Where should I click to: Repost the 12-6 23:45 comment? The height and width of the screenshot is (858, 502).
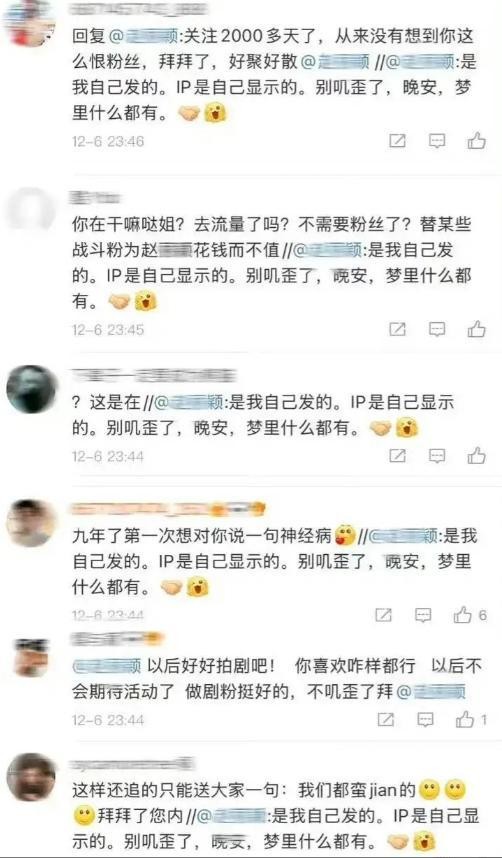(397, 329)
